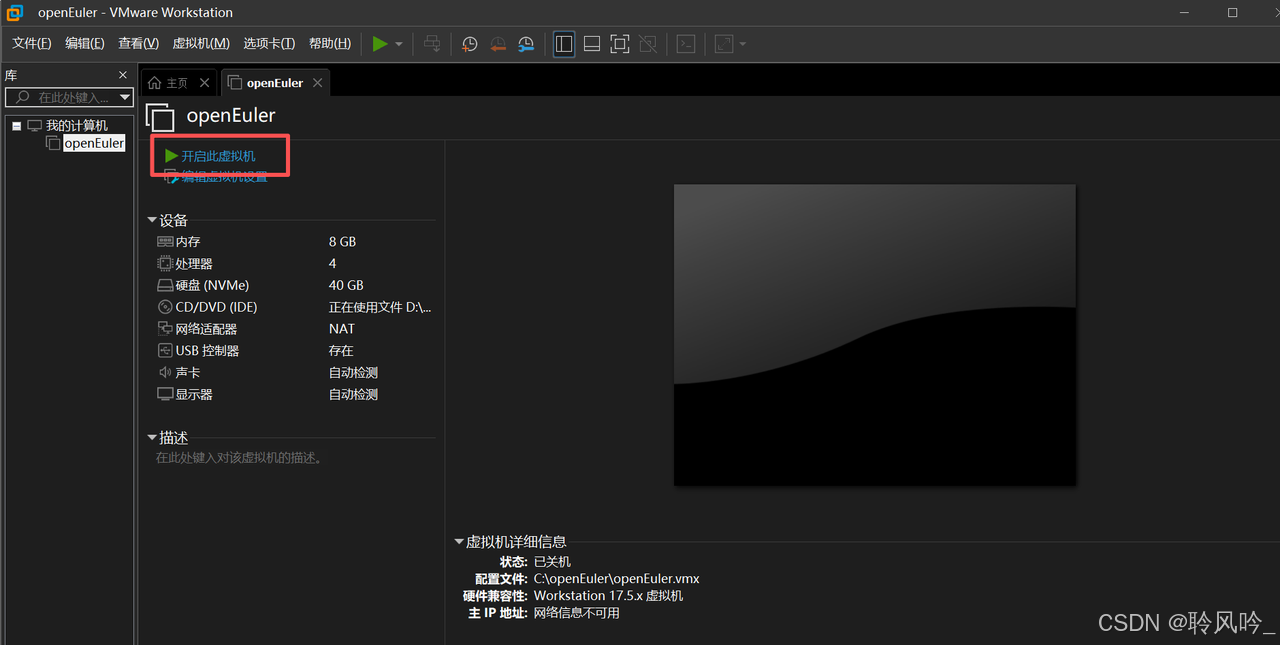
Task: Close the 库 library panel
Action: [123, 75]
